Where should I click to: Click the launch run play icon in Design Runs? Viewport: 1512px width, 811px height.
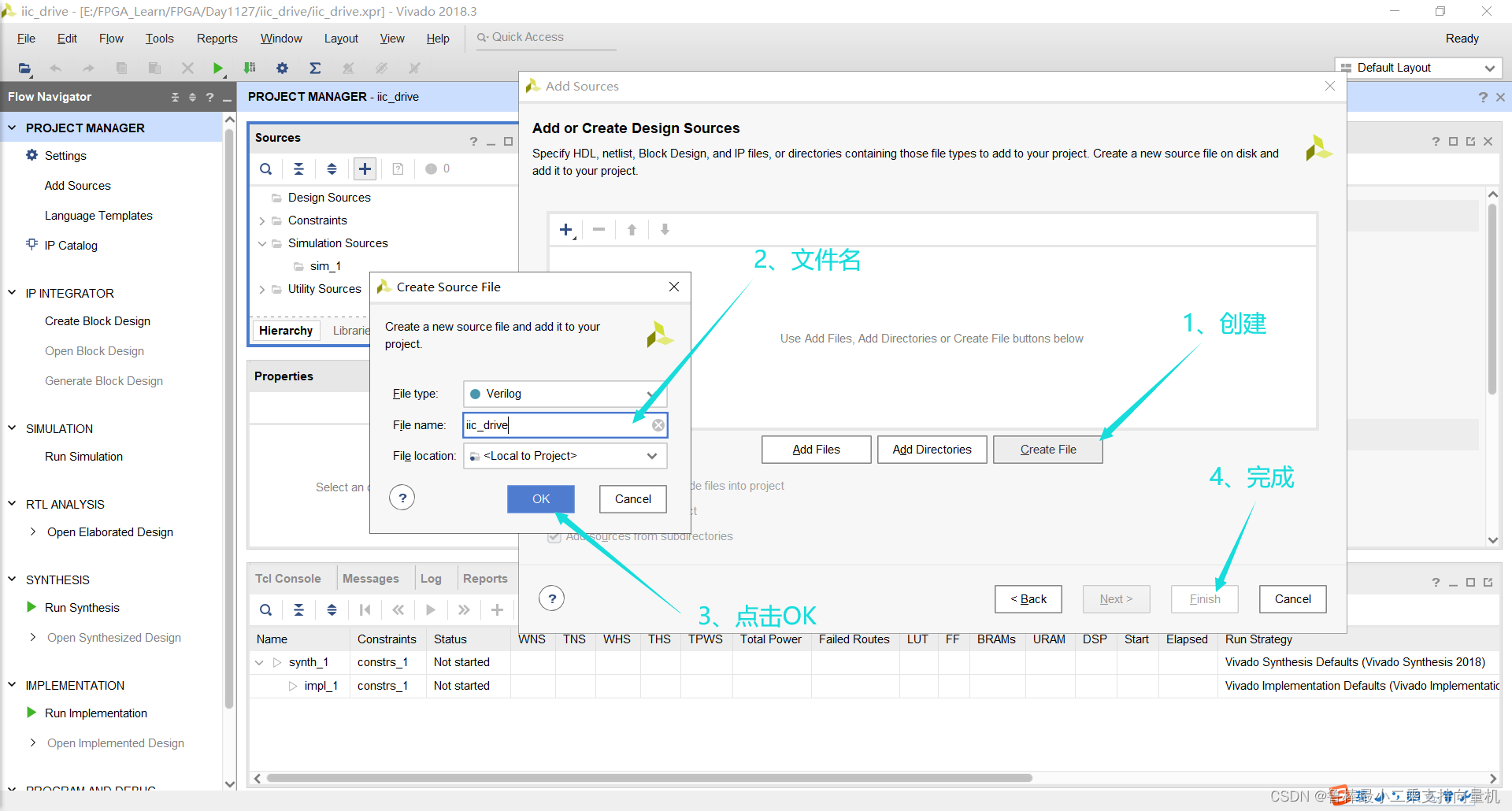click(x=431, y=609)
